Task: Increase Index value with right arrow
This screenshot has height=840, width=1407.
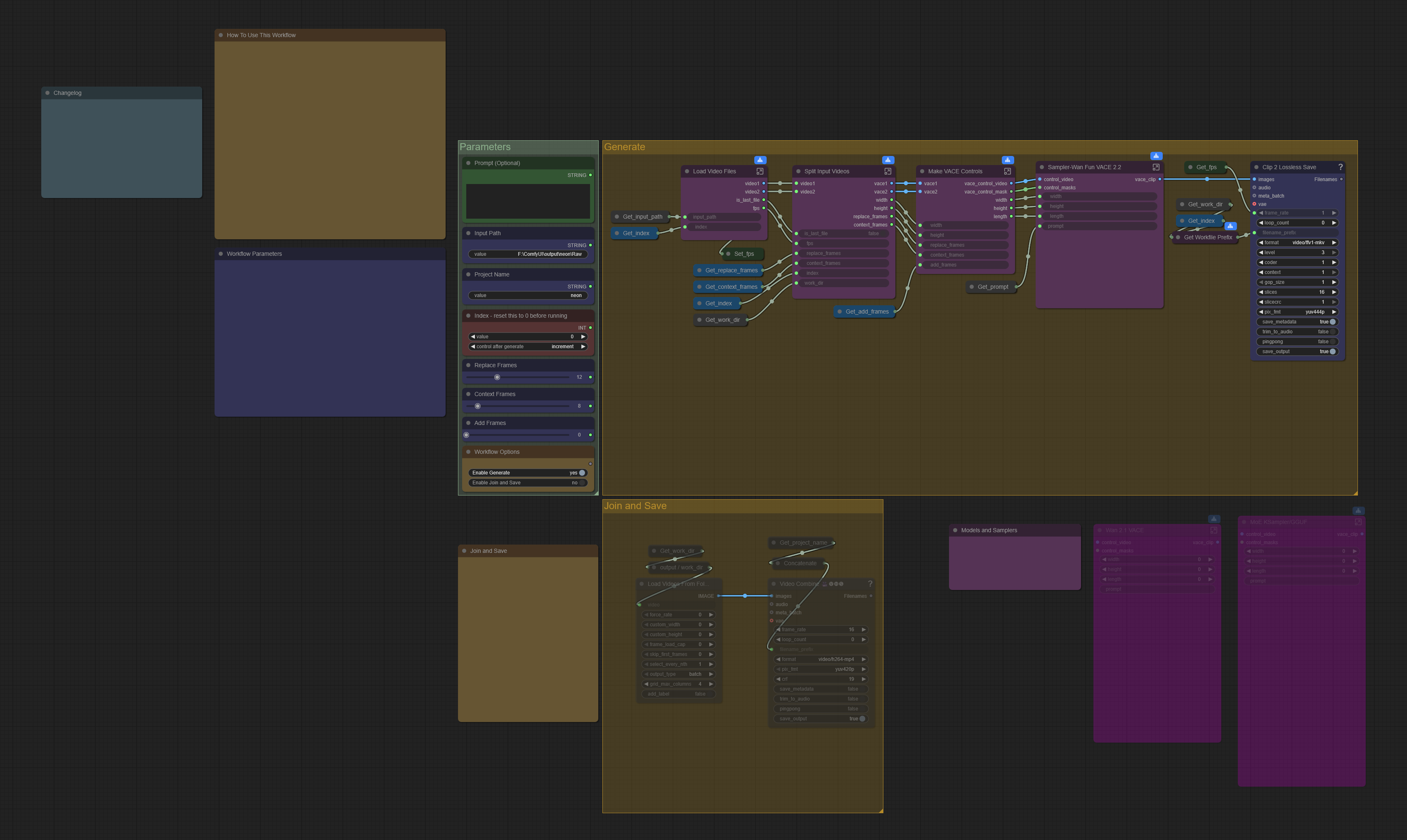Action: 583,337
